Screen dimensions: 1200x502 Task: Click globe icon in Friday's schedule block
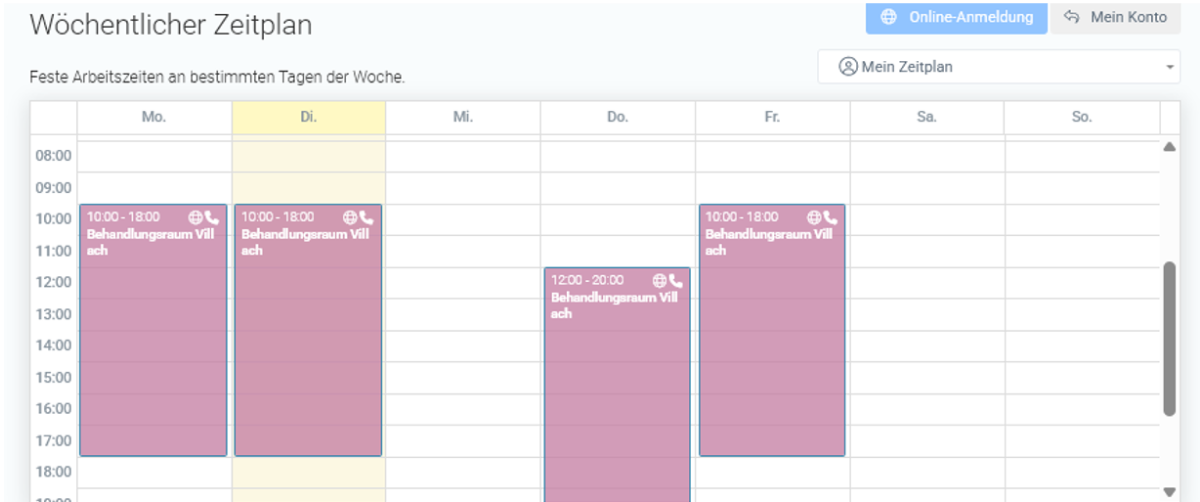click(x=814, y=217)
